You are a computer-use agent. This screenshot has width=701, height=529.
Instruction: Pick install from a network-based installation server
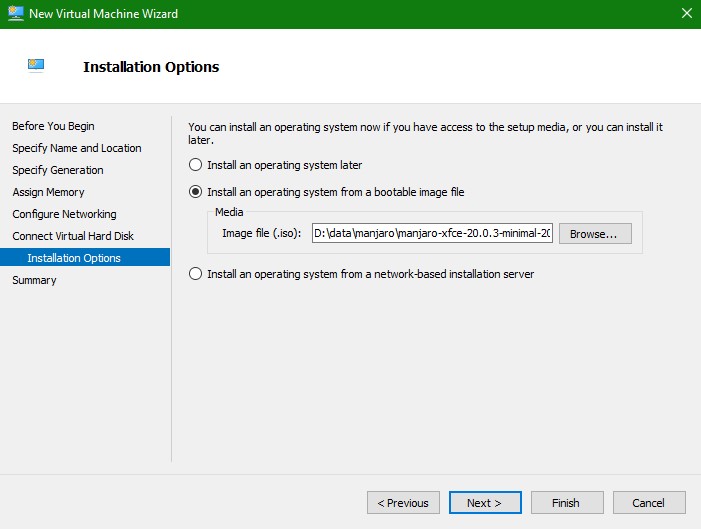pos(196,274)
